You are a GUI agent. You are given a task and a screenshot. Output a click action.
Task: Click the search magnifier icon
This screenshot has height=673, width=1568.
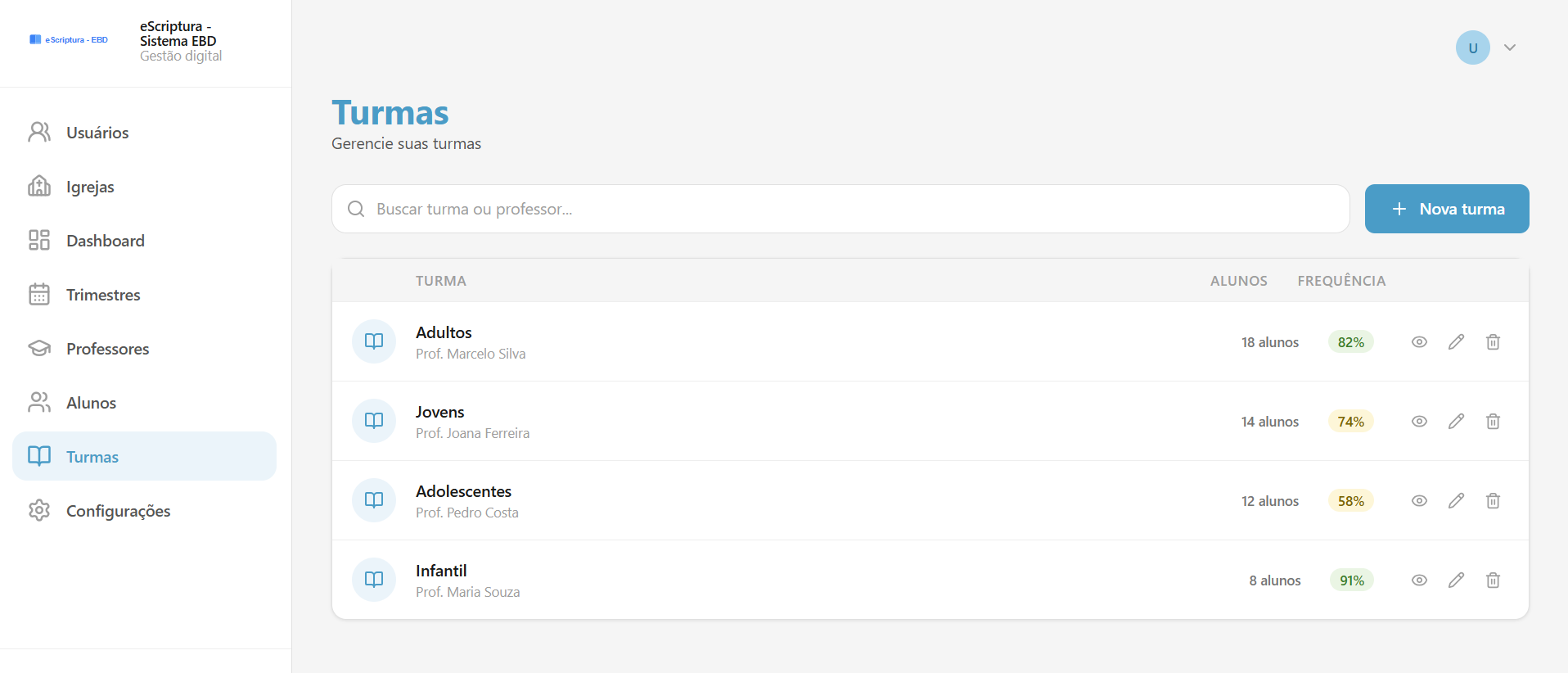tap(356, 209)
